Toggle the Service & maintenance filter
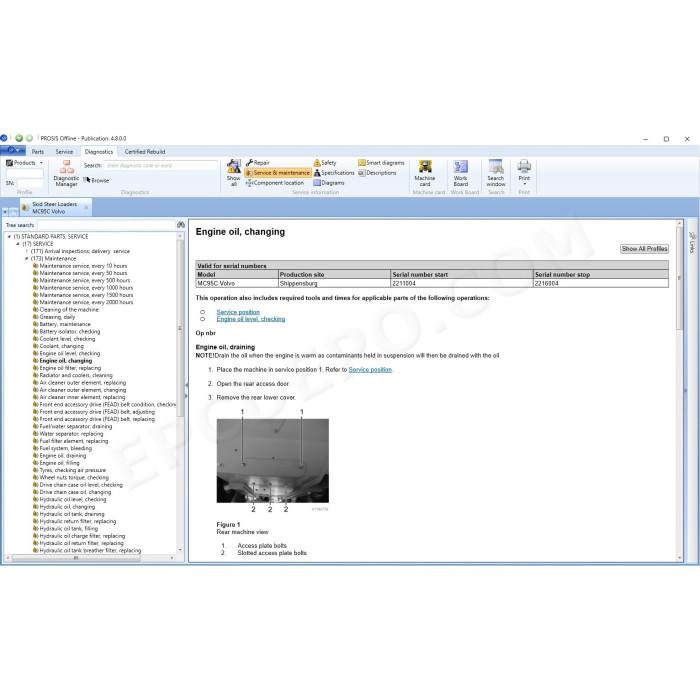The width and height of the screenshot is (700, 700). [x=278, y=173]
